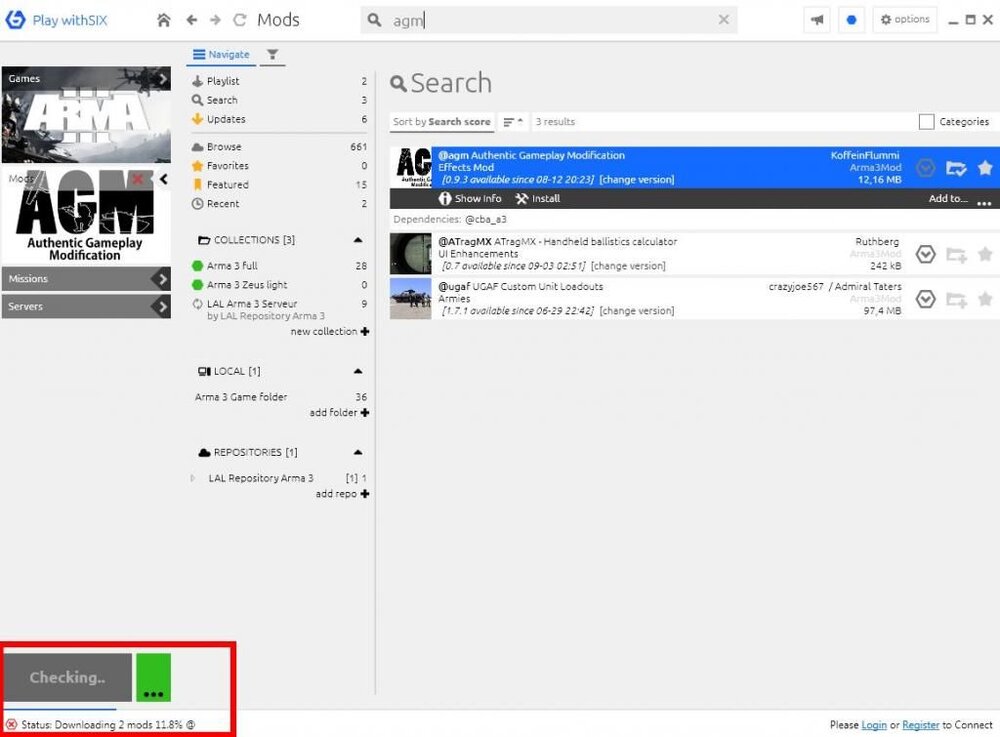Change version of @agm mod
Image resolution: width=1000 pixels, height=737 pixels.
point(636,180)
